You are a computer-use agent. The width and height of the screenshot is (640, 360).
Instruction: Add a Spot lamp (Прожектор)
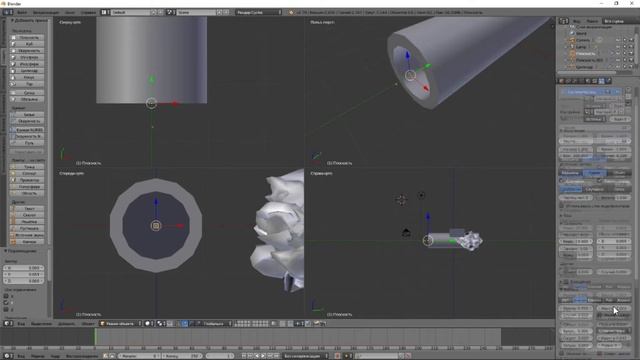[x=28, y=180]
